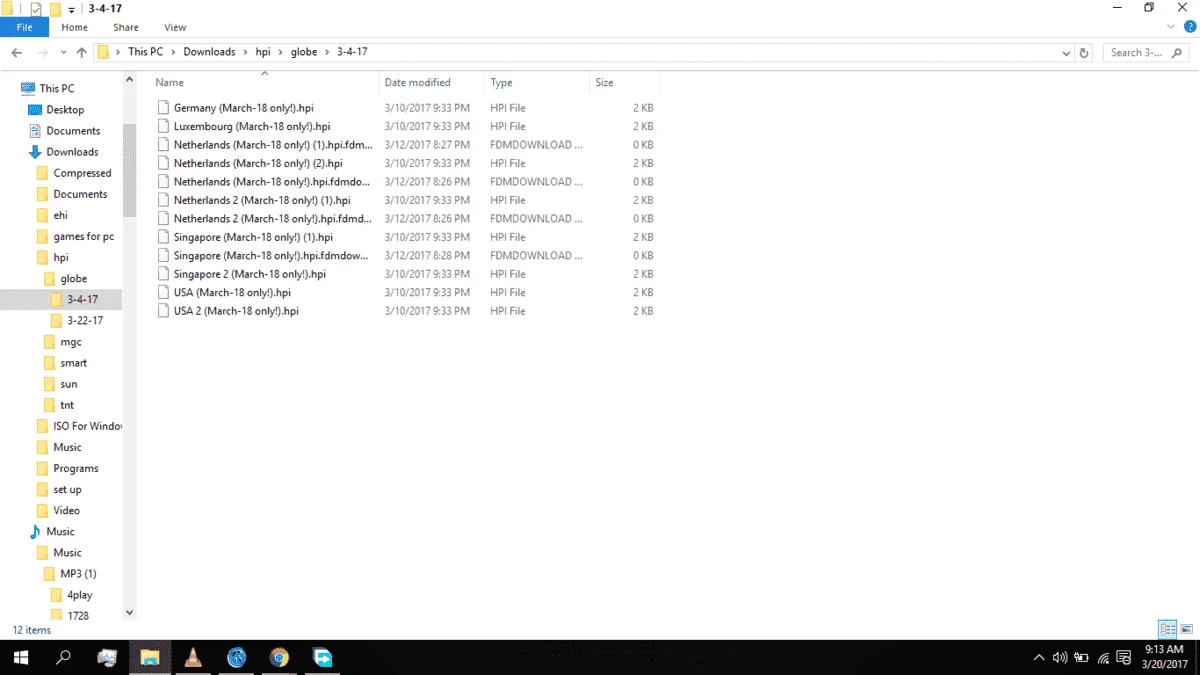Viewport: 1200px width, 675px height.
Task: Select the 3-22-17 folder in tree
Action: [x=85, y=321]
